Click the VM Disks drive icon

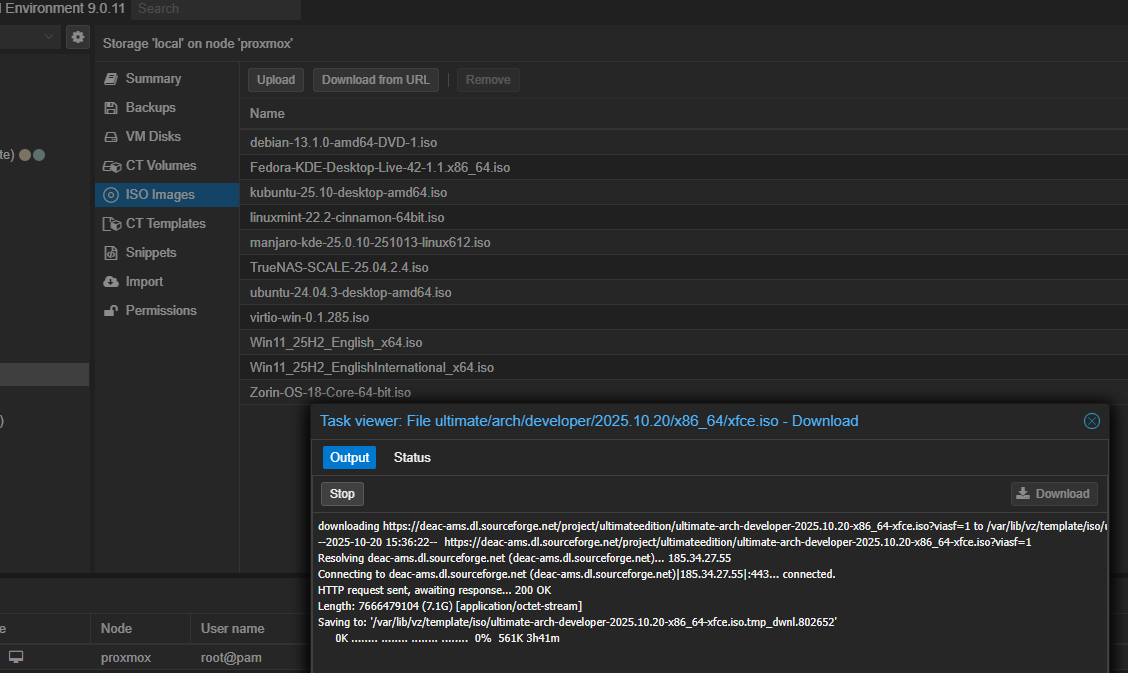pos(111,137)
